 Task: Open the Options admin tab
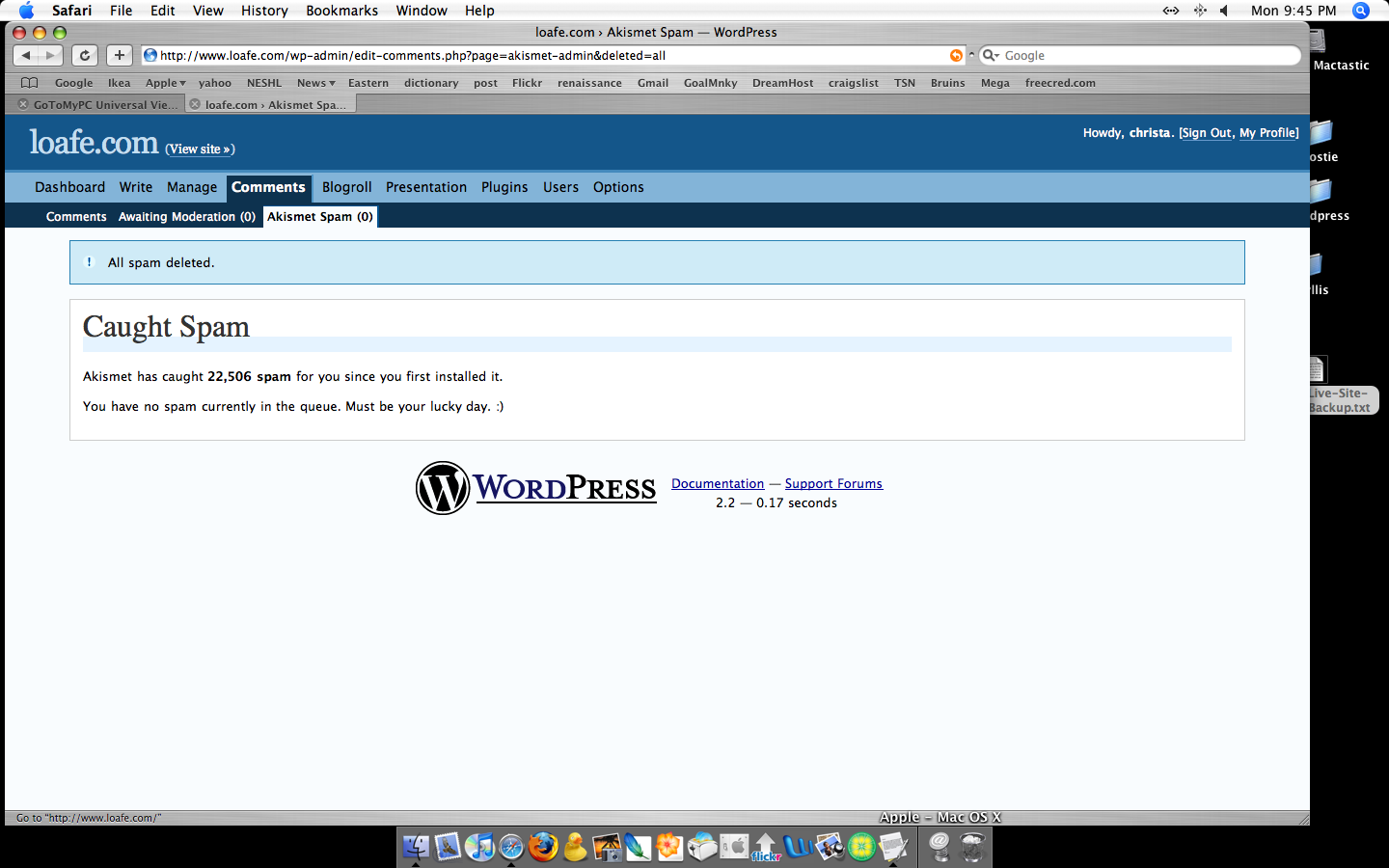point(618,187)
